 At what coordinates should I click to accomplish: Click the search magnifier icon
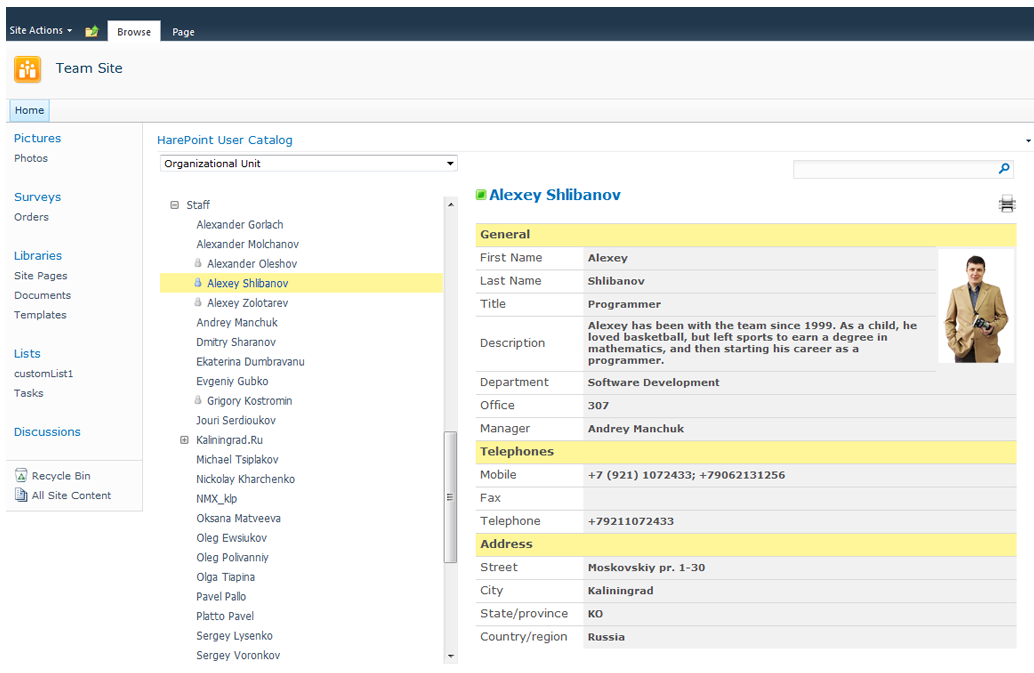pyautogui.click(x=1004, y=169)
